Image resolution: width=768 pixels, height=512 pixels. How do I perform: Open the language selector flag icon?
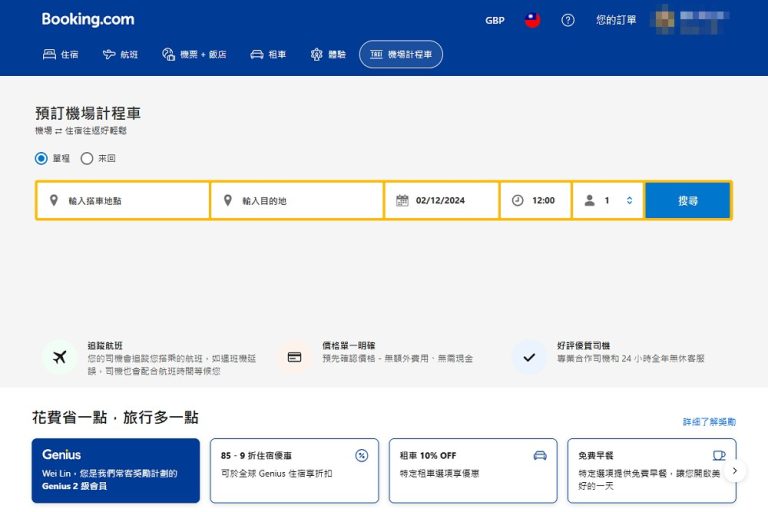(x=532, y=20)
